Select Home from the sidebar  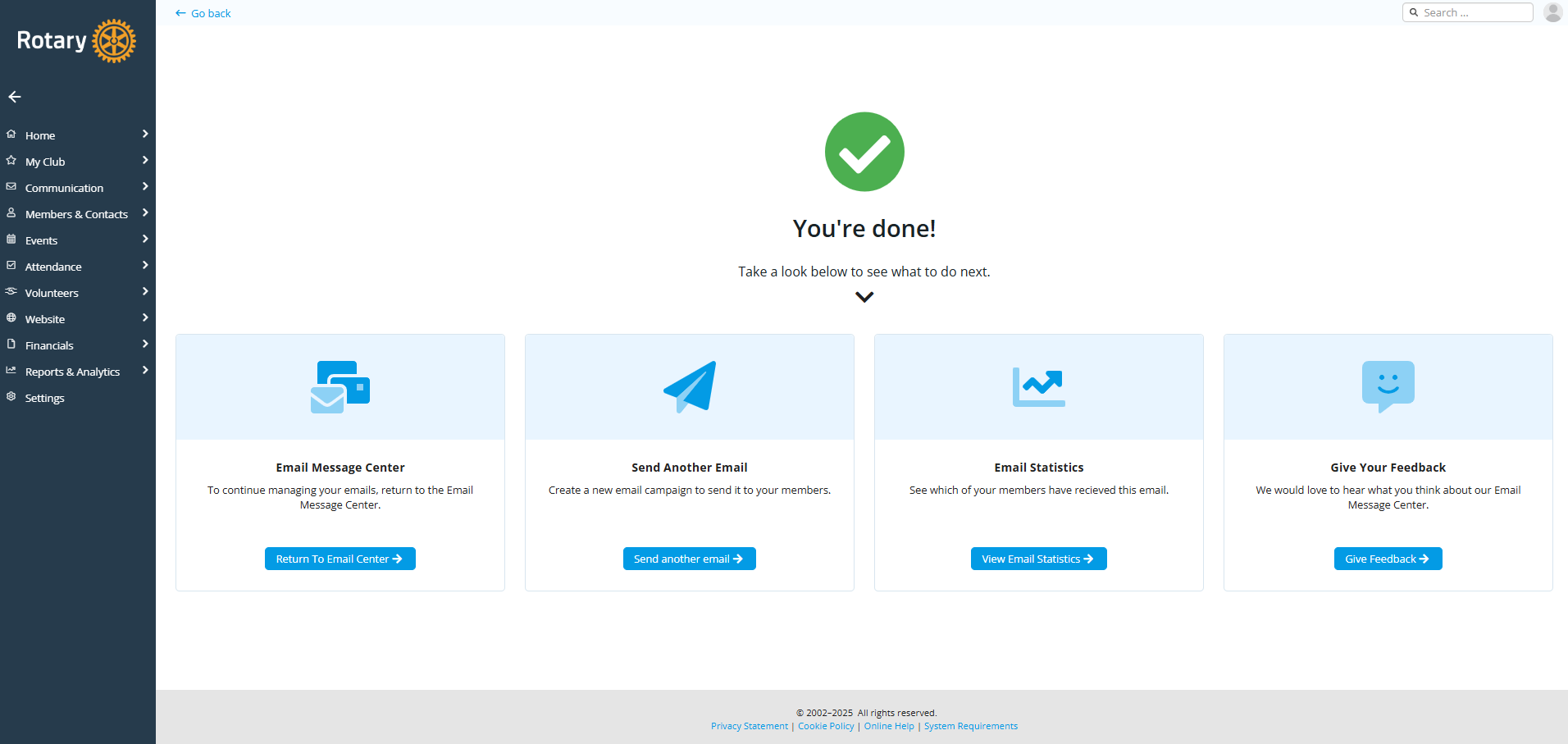coord(40,135)
